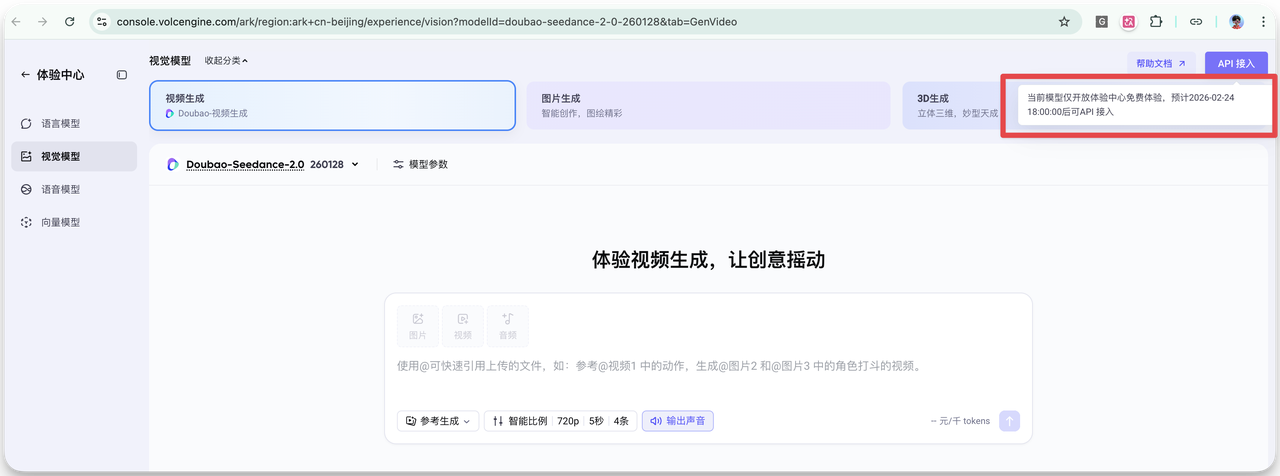Change the 720p resolution setting
The height and width of the screenshot is (476, 1280).
(568, 421)
